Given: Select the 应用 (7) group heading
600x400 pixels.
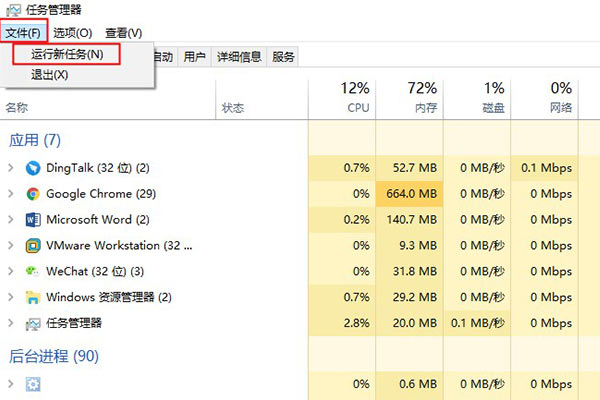Looking at the screenshot, I should pos(35,140).
